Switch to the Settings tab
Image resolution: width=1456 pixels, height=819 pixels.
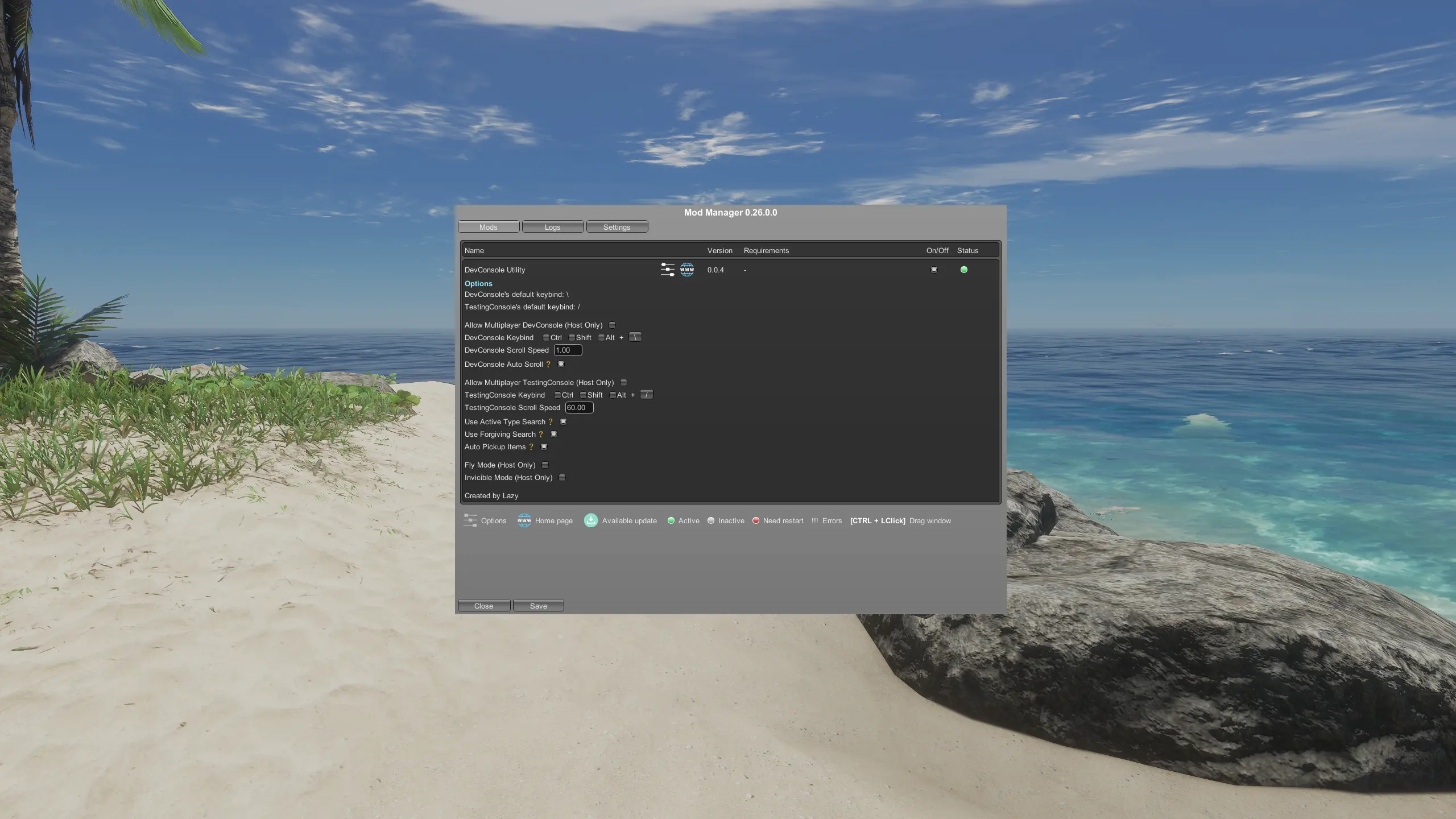click(x=617, y=227)
